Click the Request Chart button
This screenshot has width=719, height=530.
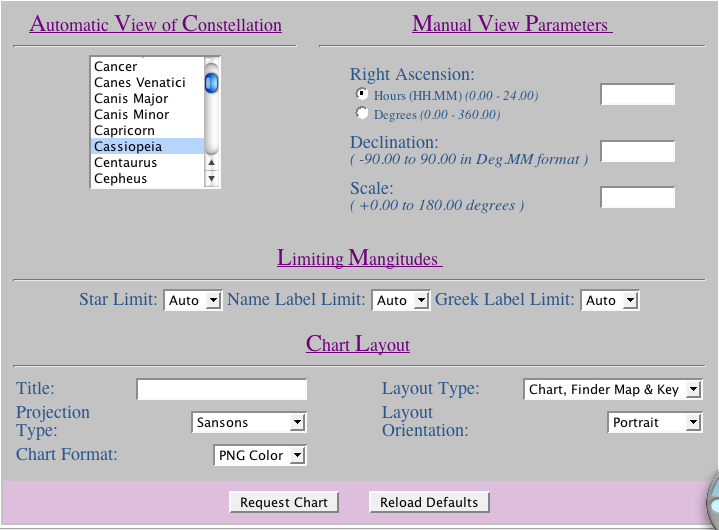point(284,502)
